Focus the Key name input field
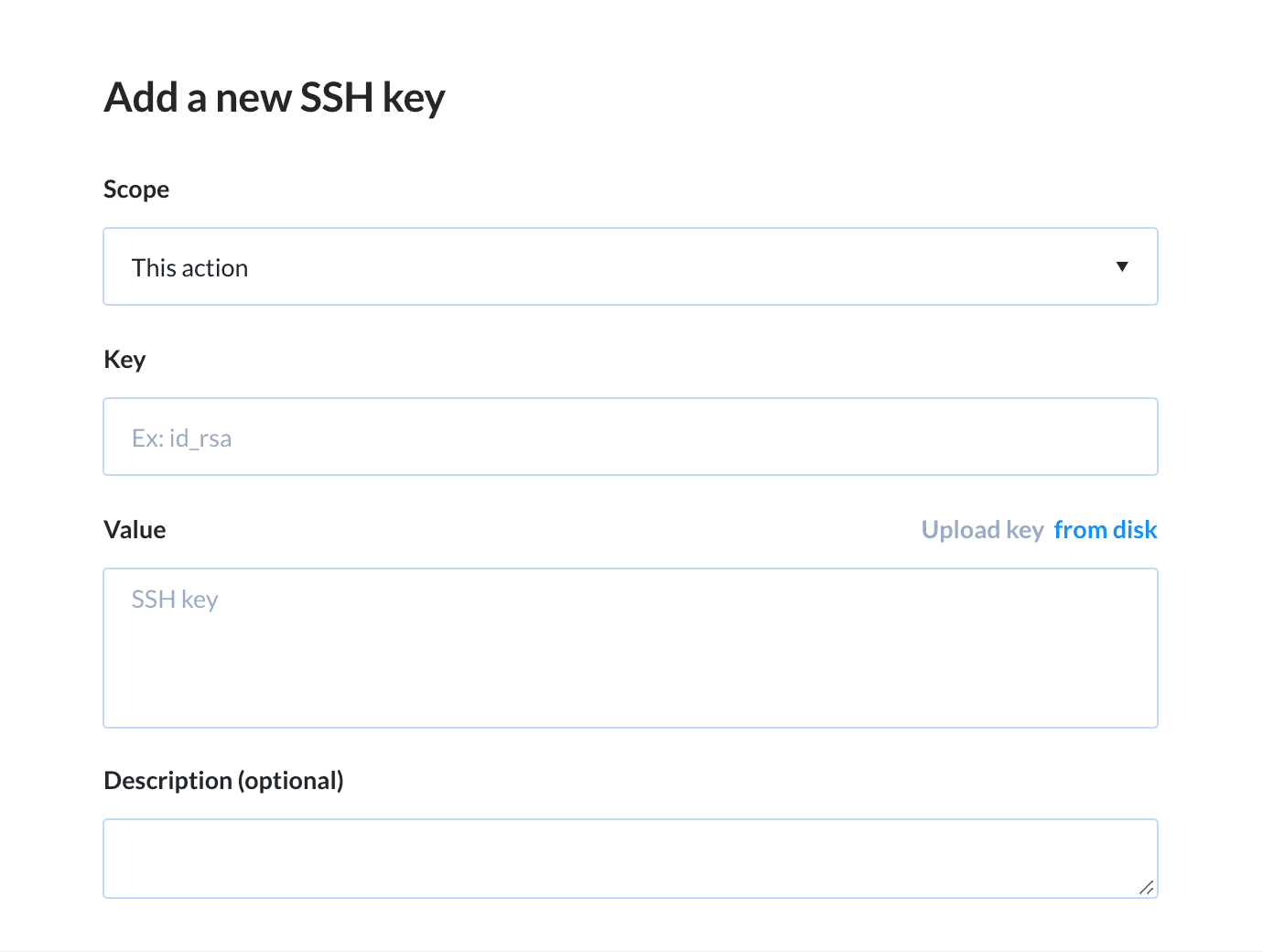 point(630,437)
